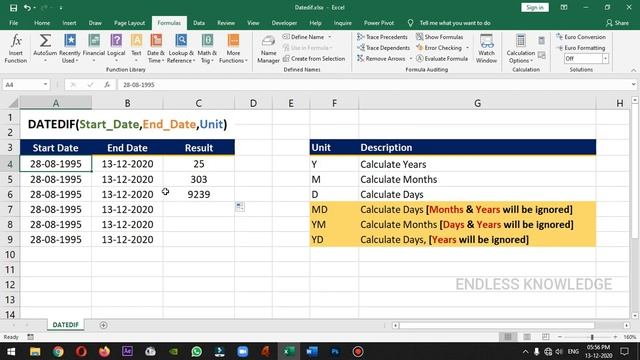640x360 pixels.
Task: Add a new sheet with the plus button
Action: pos(103,325)
